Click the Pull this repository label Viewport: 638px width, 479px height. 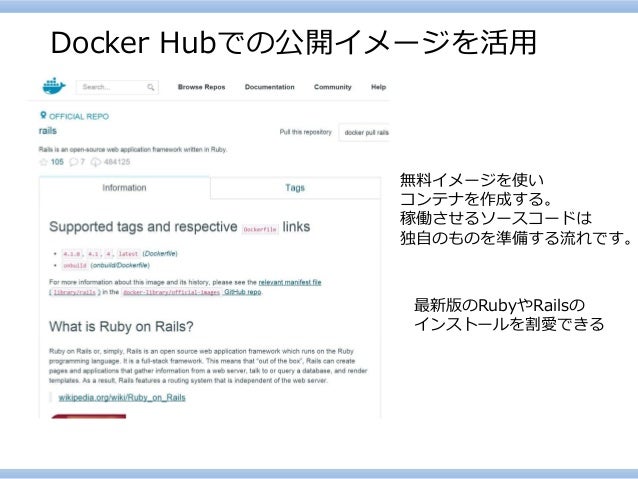tap(306, 132)
